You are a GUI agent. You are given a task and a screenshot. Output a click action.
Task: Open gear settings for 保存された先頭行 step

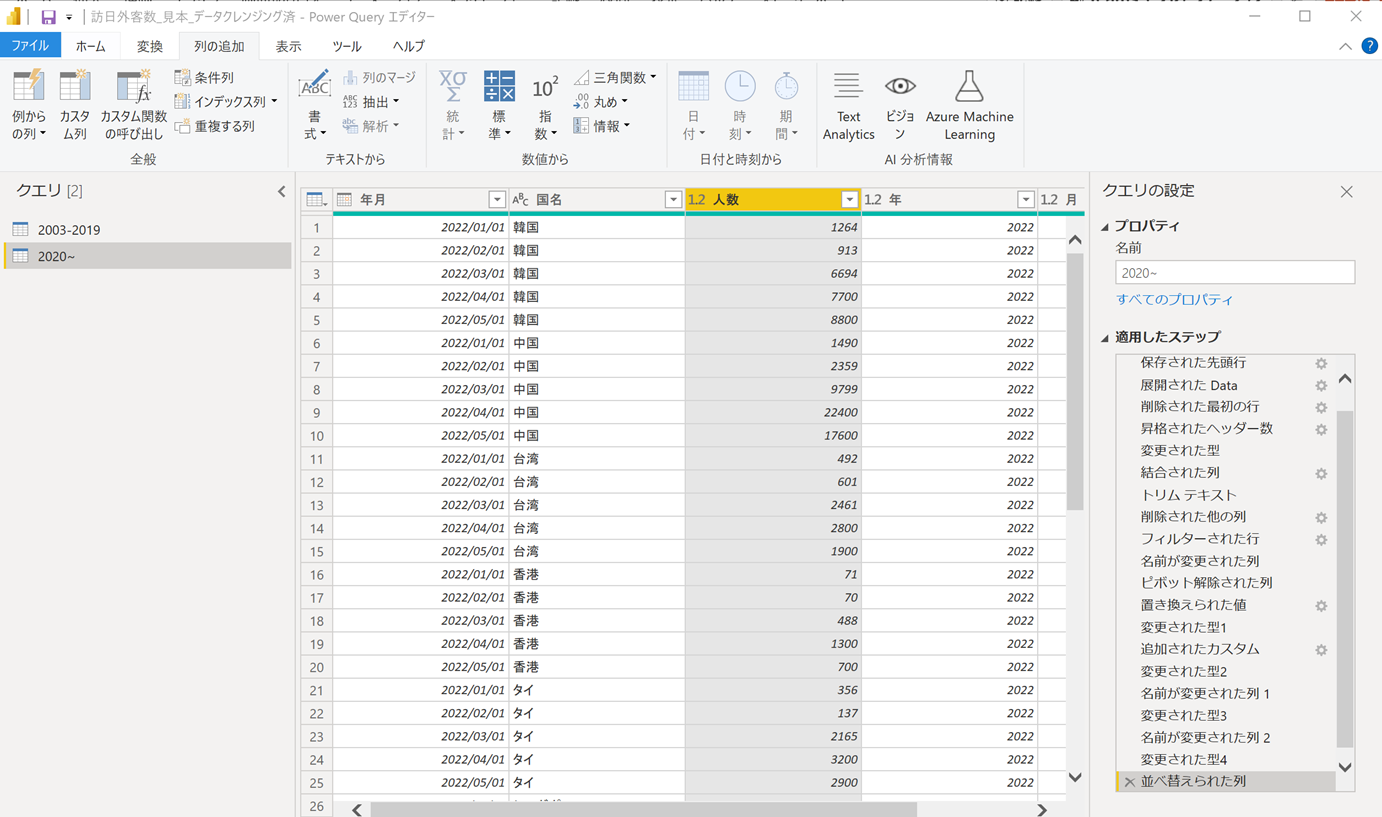pyautogui.click(x=1321, y=364)
